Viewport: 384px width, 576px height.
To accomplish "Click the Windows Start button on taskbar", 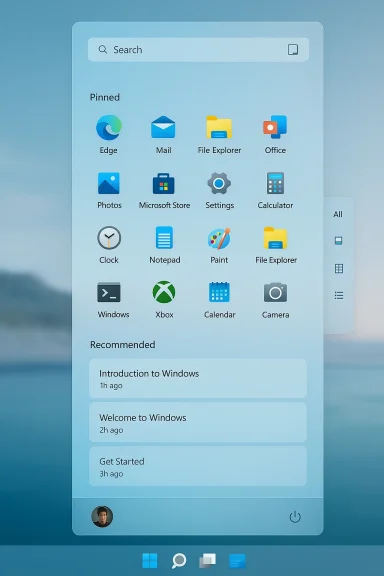I will pyautogui.click(x=150, y=561).
